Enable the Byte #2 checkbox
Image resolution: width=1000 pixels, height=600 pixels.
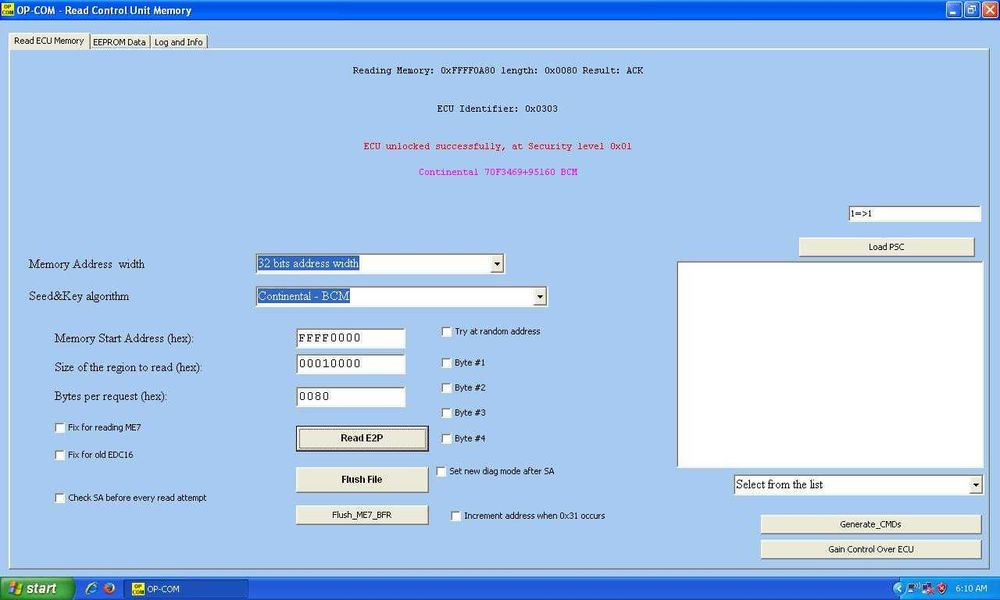[x=446, y=388]
